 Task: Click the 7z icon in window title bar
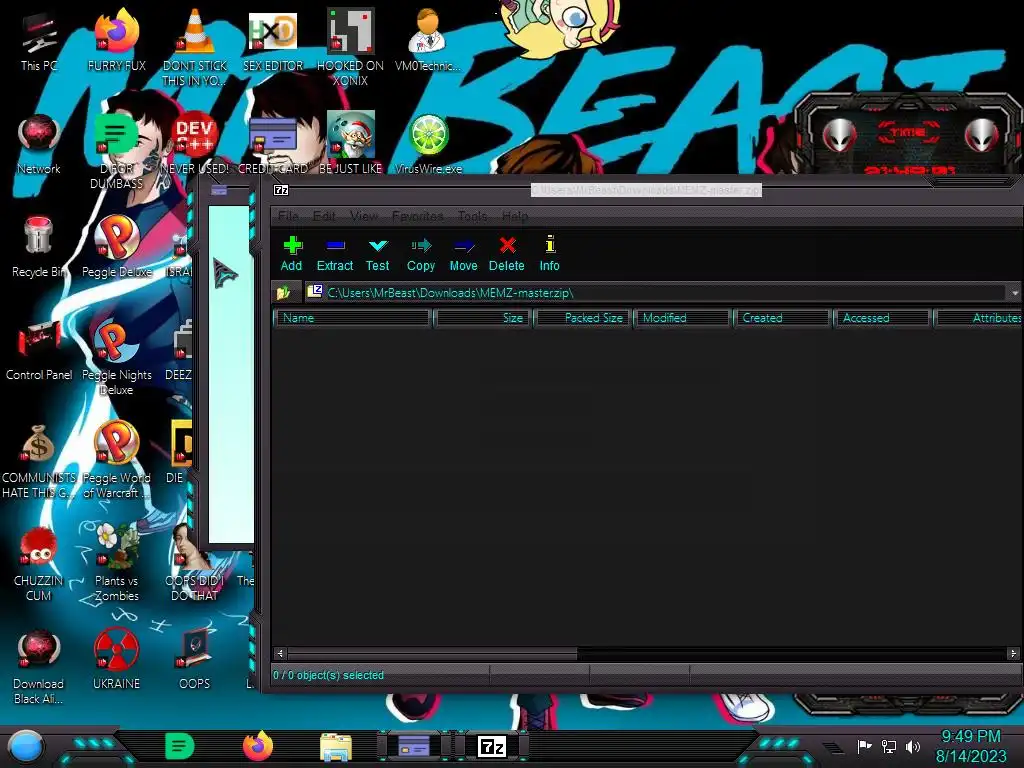[x=281, y=190]
